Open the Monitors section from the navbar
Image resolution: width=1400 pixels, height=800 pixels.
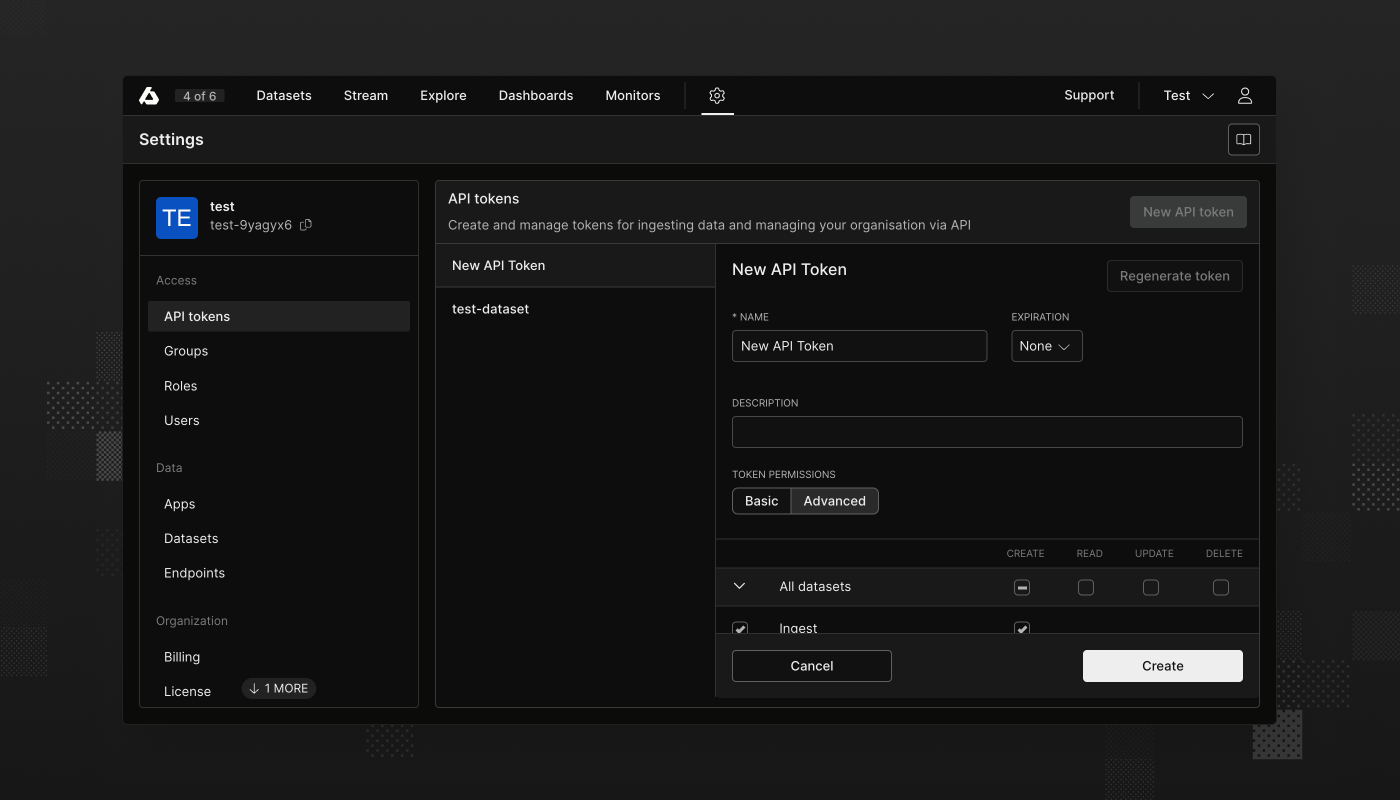[x=632, y=95]
